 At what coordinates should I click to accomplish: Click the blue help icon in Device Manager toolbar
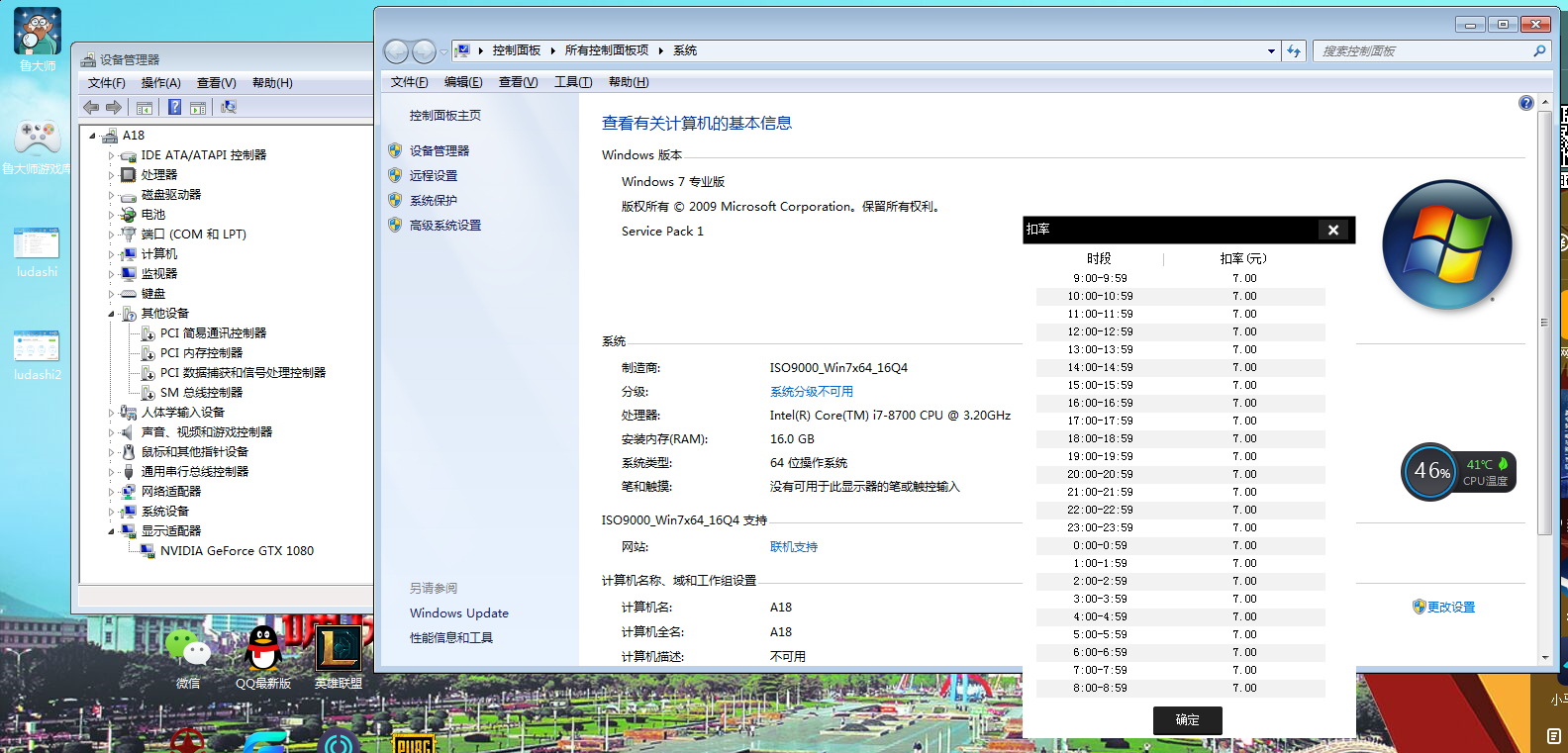tap(174, 107)
